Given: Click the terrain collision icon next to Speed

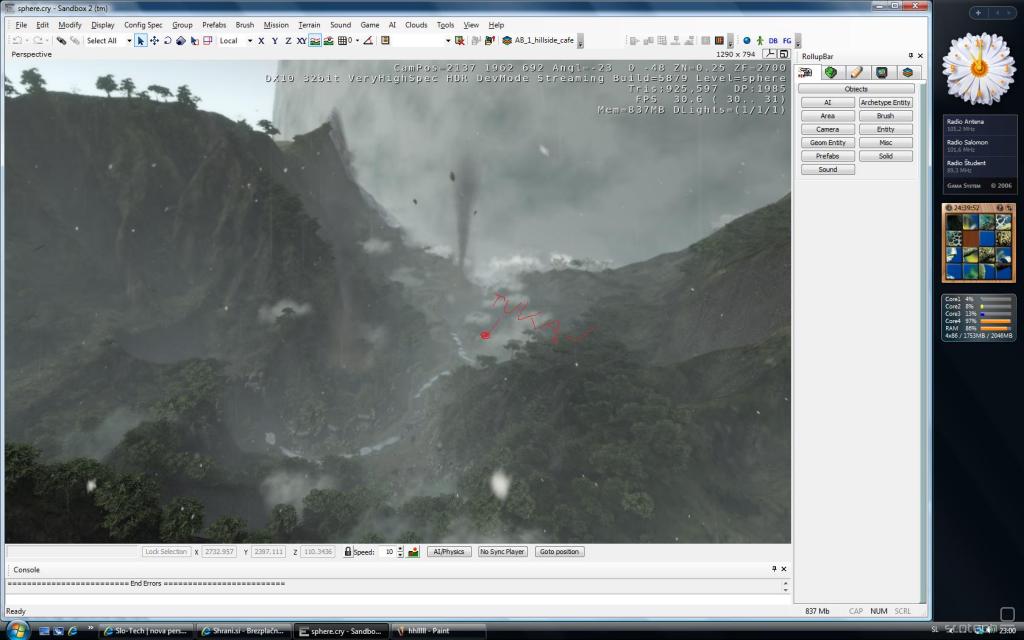Looking at the screenshot, I should (x=413, y=552).
